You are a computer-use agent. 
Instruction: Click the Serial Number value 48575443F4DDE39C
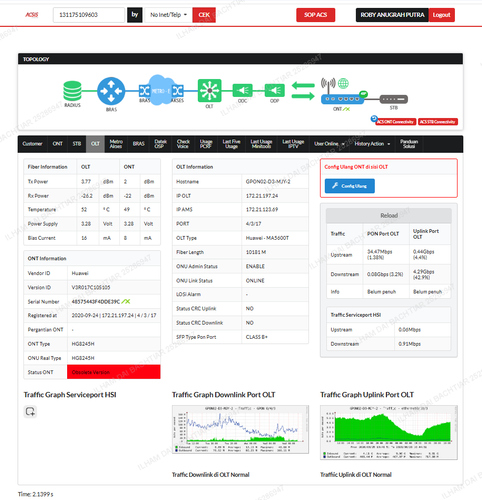click(96, 302)
